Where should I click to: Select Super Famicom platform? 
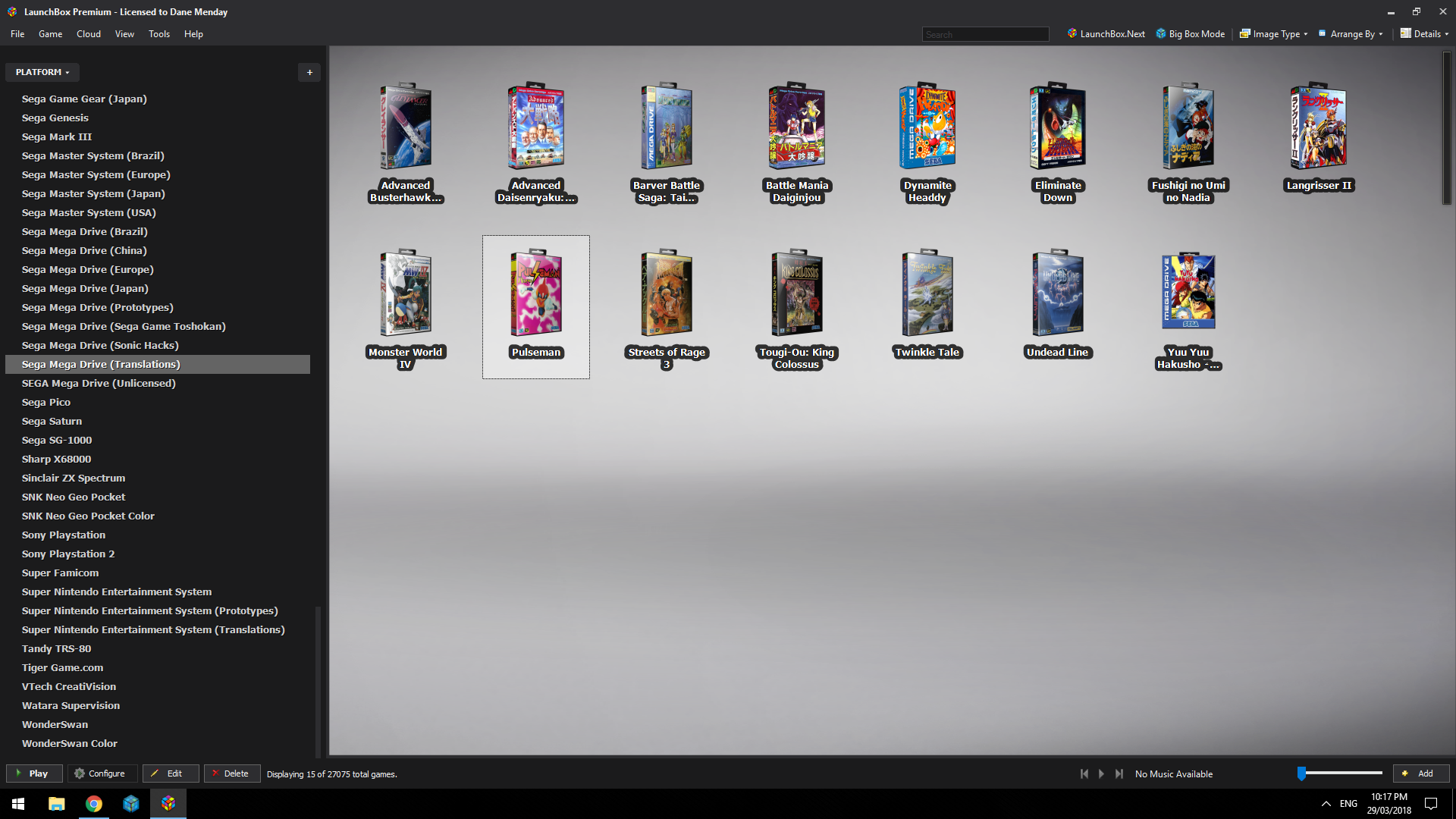60,573
